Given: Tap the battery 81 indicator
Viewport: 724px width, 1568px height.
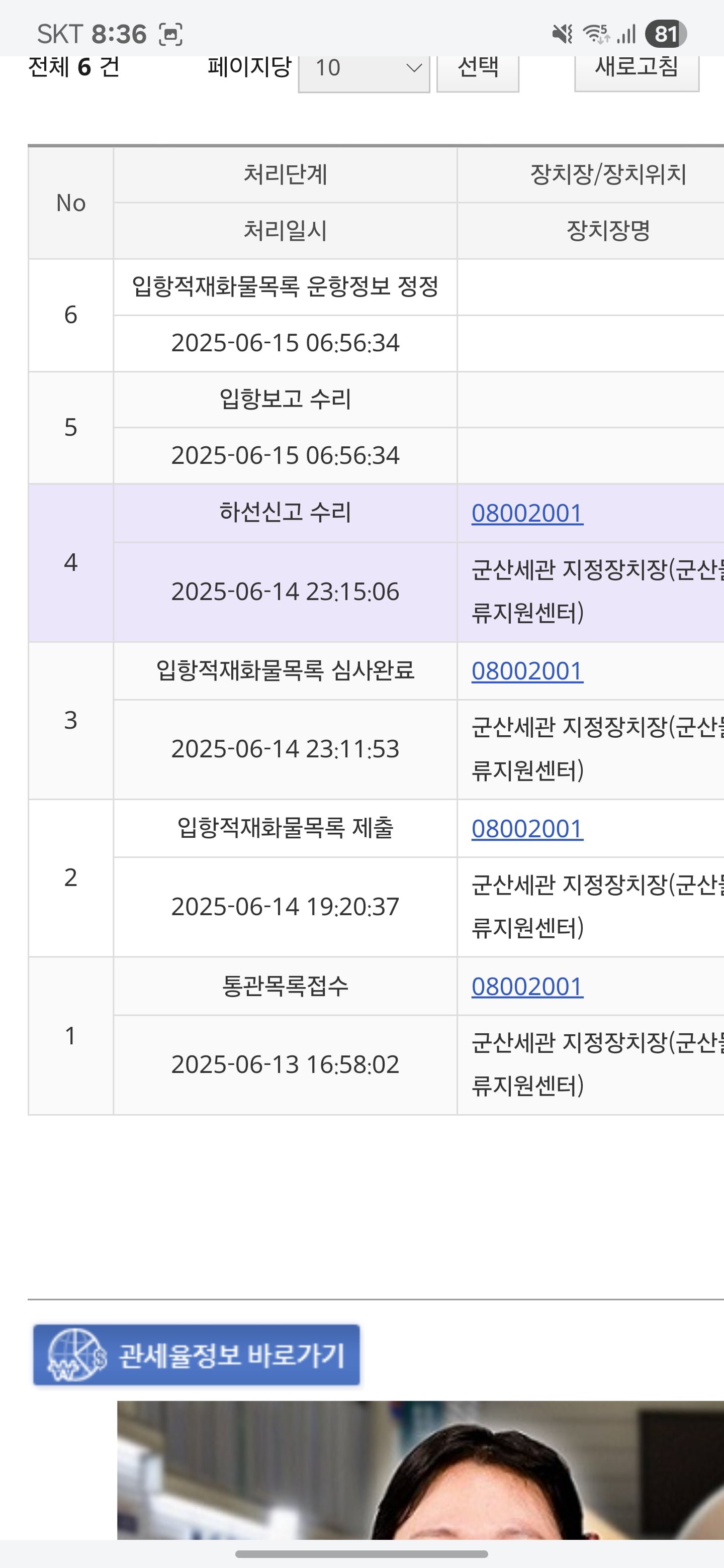Looking at the screenshot, I should pyautogui.click(x=666, y=34).
